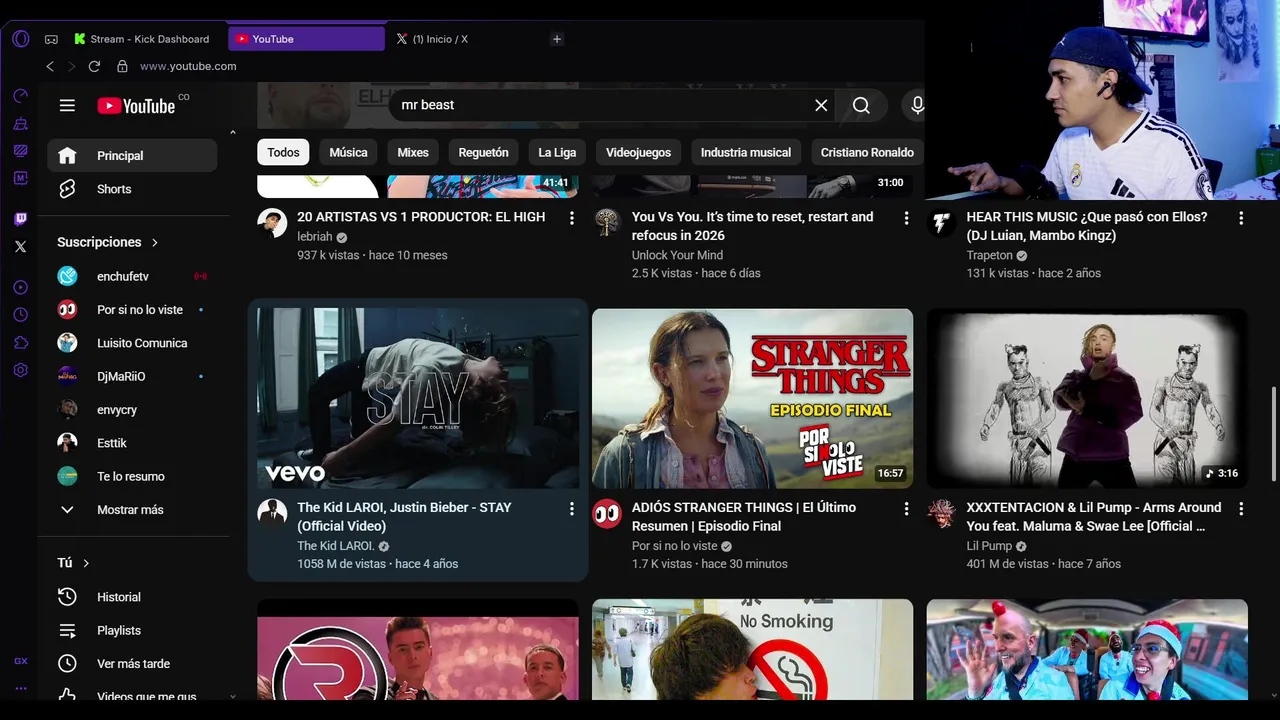Click the Opera GX logo icon

tap(21, 39)
